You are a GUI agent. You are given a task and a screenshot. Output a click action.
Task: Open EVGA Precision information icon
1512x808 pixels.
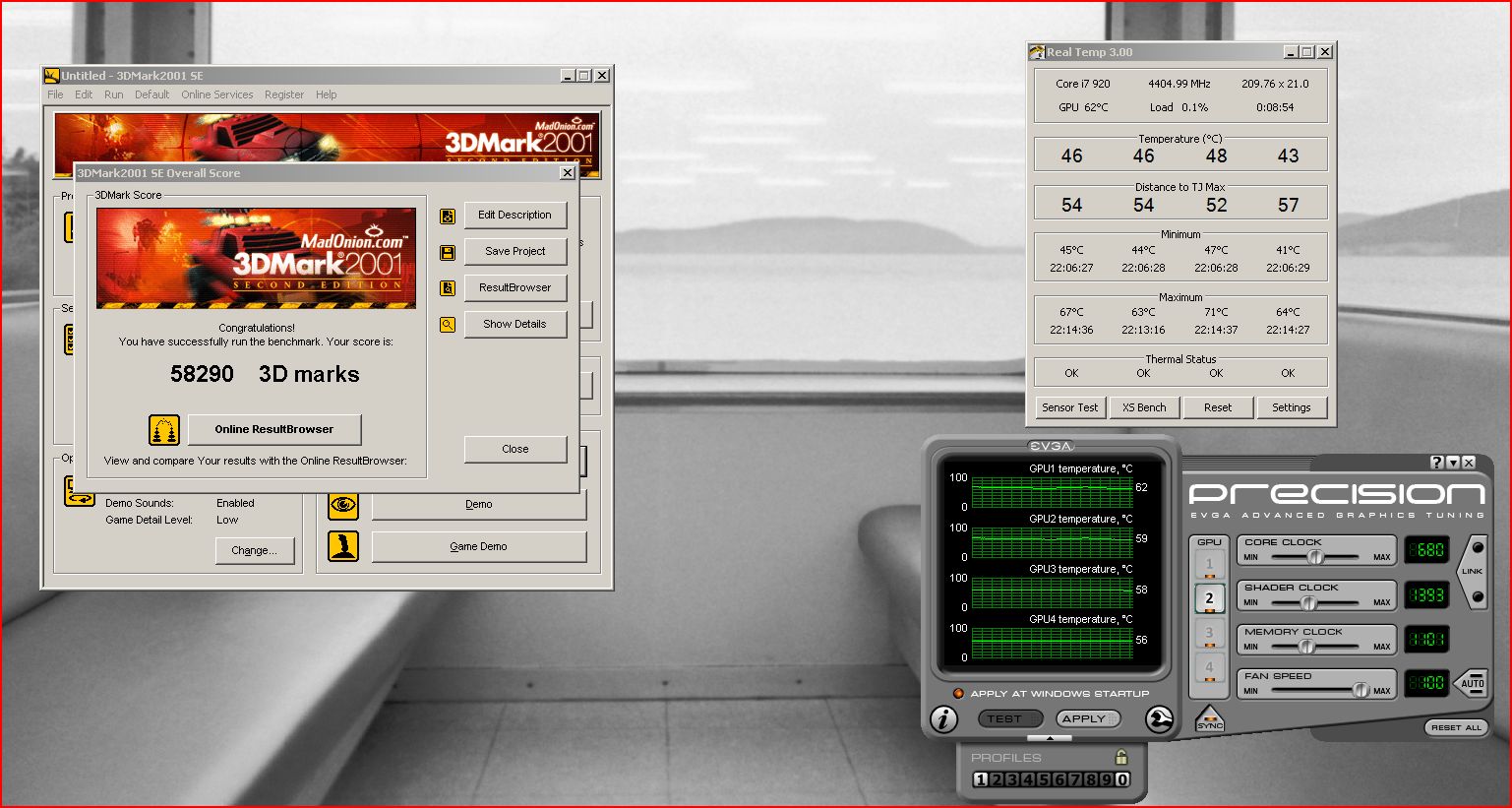(x=943, y=719)
